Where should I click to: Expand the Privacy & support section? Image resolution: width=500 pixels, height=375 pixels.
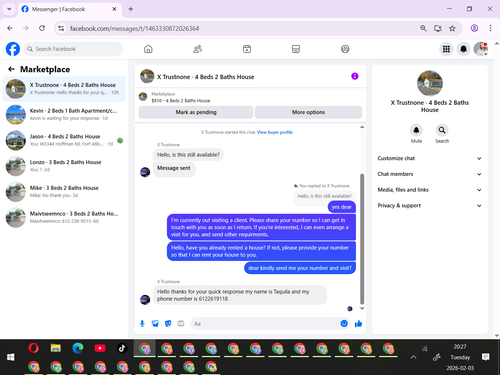coord(430,205)
